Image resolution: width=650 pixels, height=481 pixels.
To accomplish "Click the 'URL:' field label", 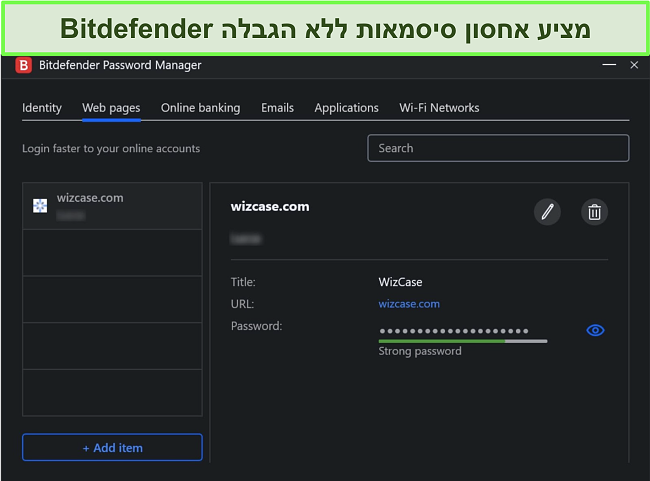I will [x=242, y=304].
